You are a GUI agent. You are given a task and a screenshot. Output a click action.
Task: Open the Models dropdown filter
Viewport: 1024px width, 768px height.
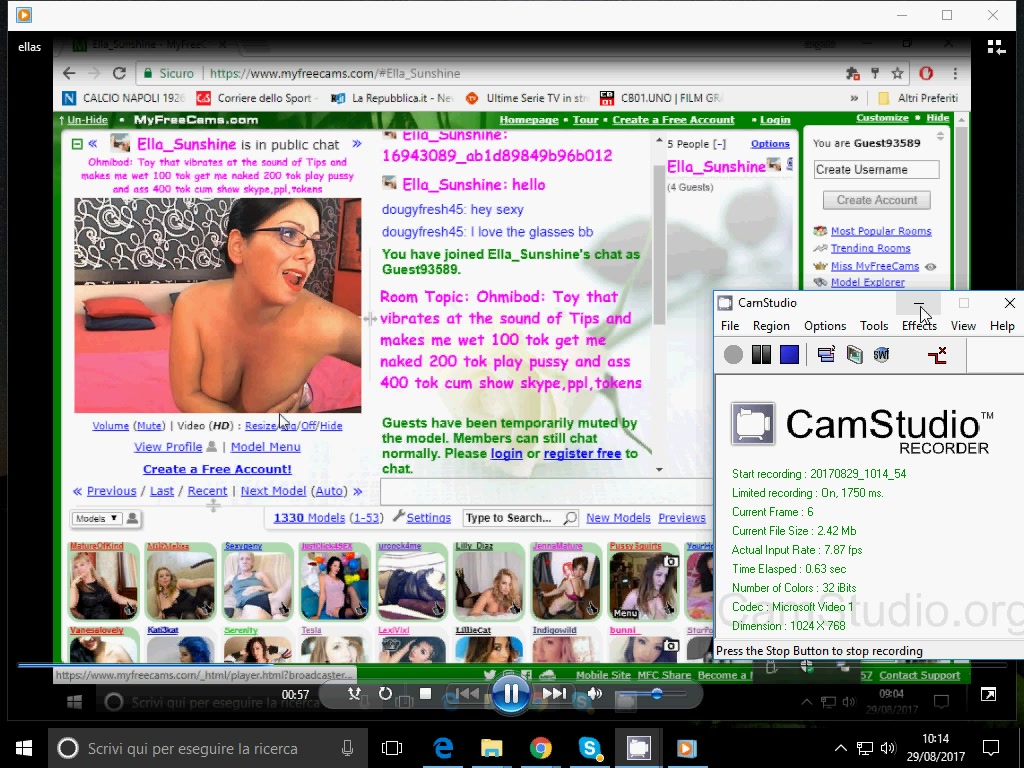96,518
